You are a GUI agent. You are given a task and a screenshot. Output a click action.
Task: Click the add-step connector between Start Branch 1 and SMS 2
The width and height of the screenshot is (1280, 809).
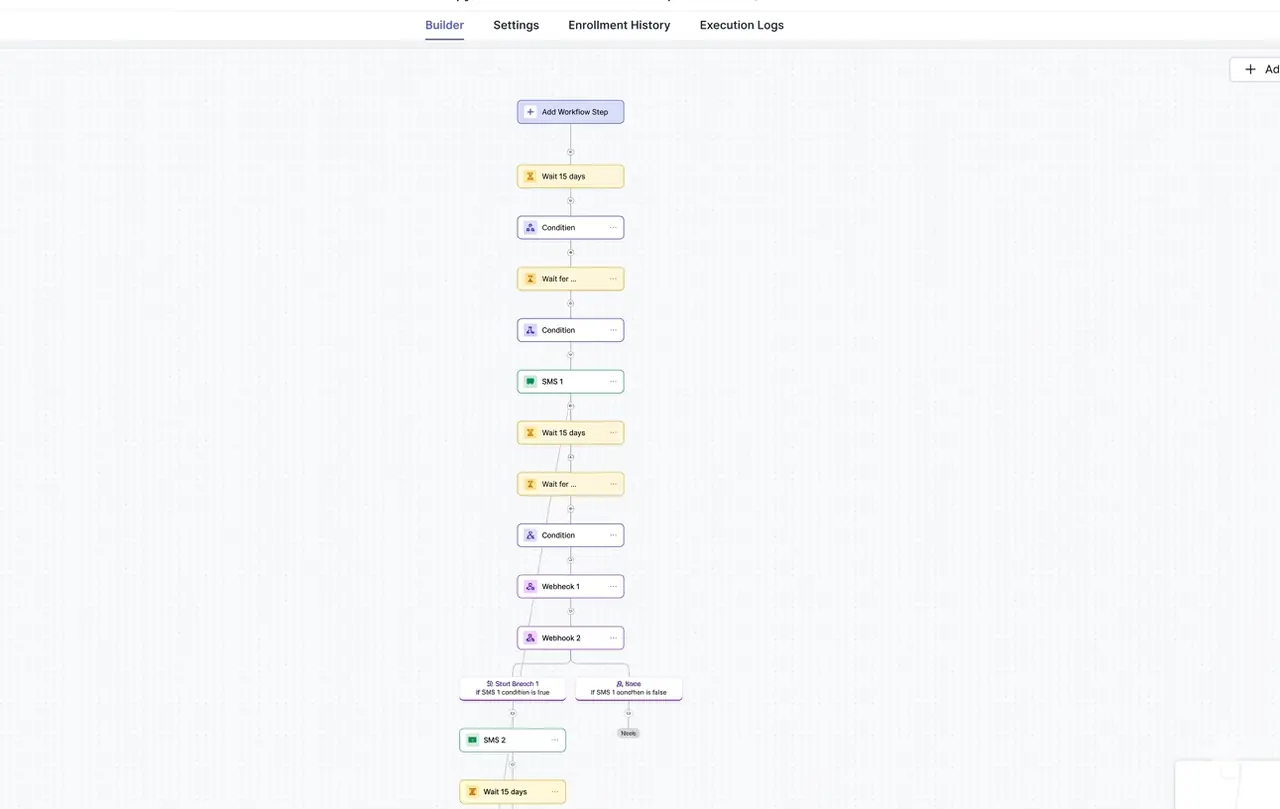513,713
